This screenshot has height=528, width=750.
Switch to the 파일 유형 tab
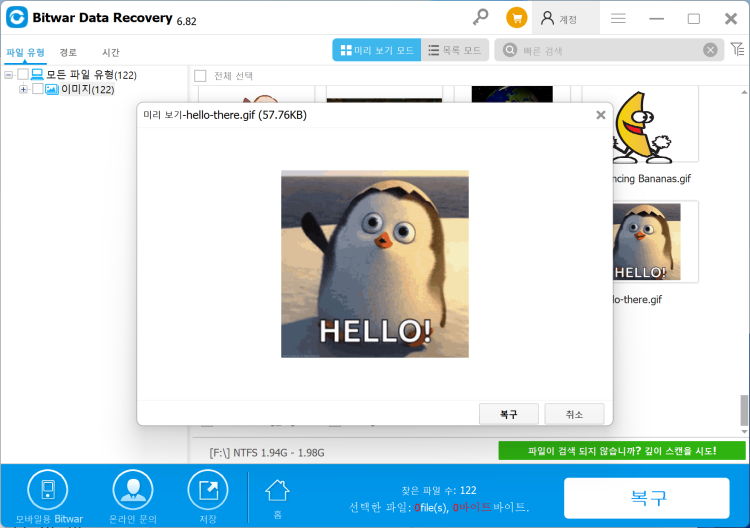pos(25,52)
